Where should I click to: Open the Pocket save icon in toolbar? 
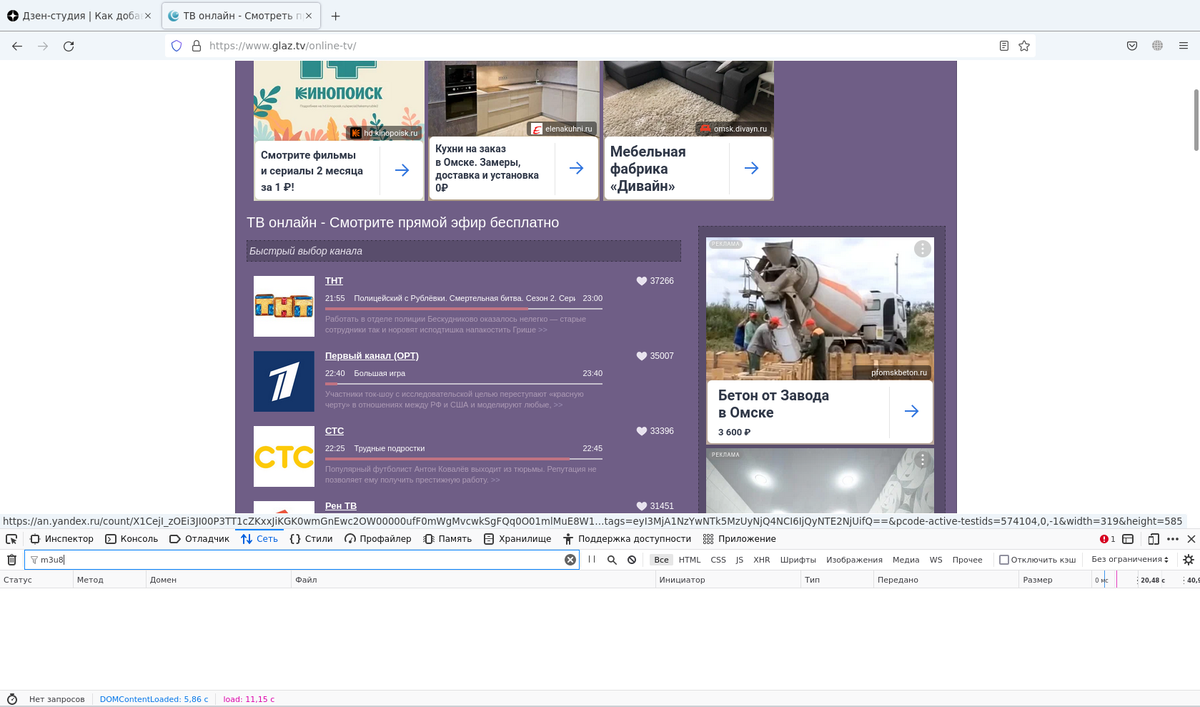click(x=1132, y=46)
